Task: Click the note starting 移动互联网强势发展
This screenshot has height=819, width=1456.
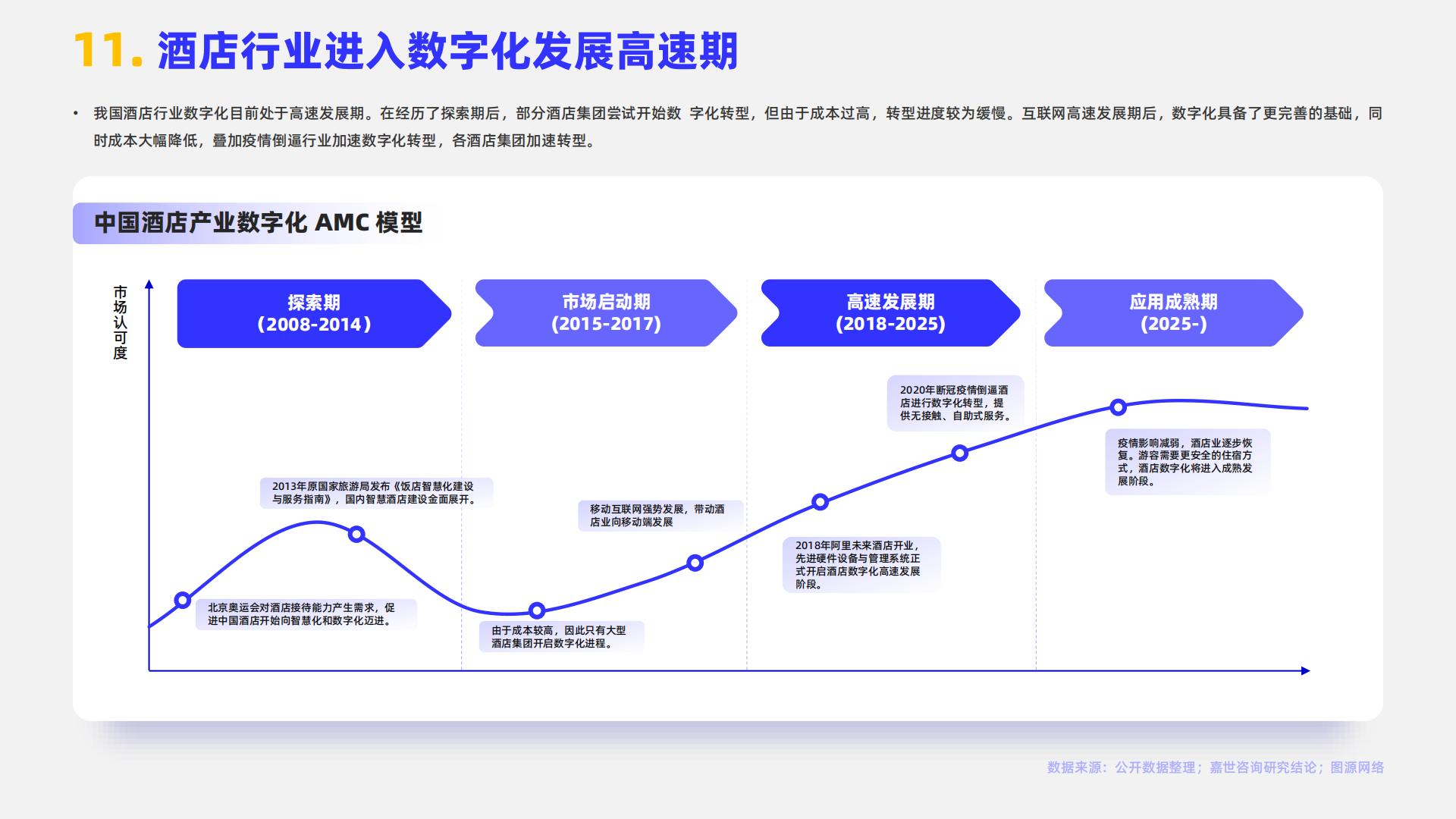Action: (x=660, y=516)
